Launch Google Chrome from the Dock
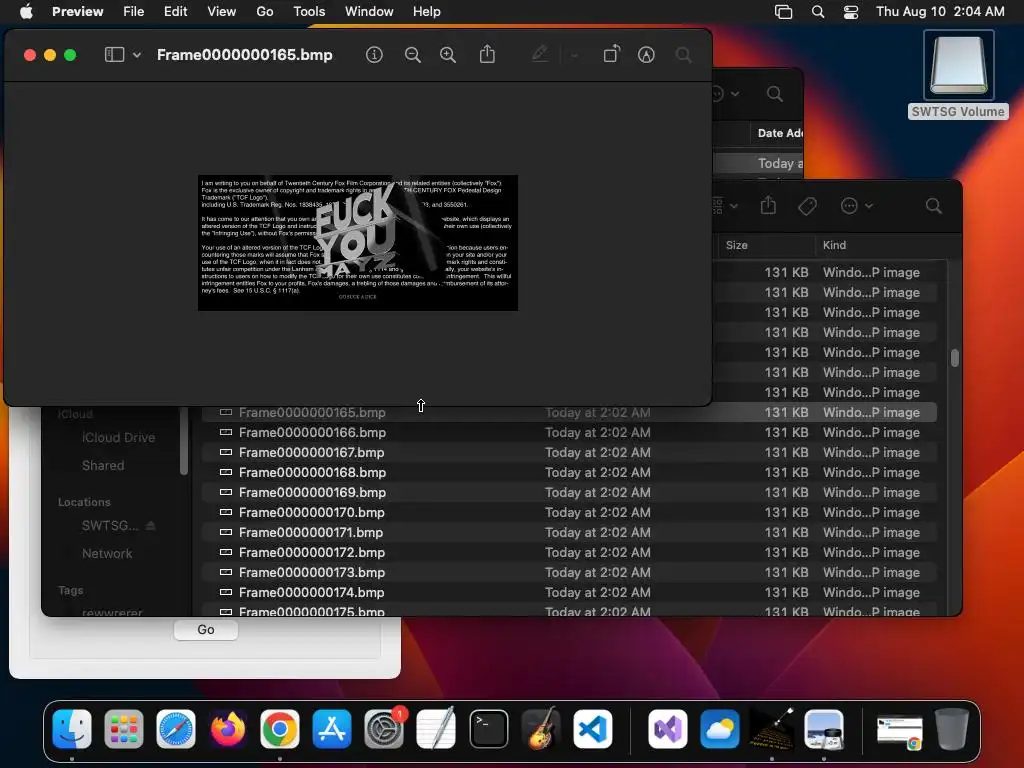This screenshot has width=1024, height=768. 280,729
